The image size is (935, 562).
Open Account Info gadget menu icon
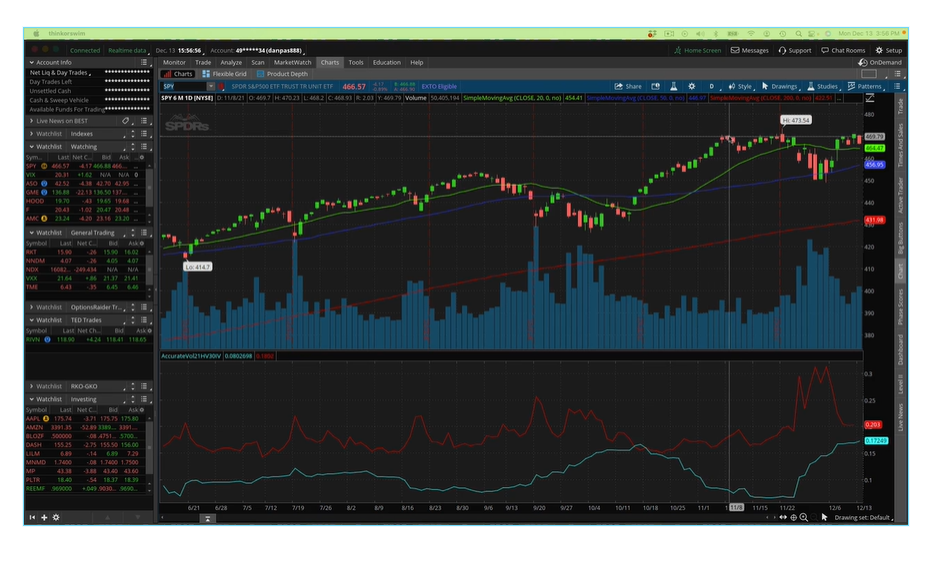[x=144, y=62]
